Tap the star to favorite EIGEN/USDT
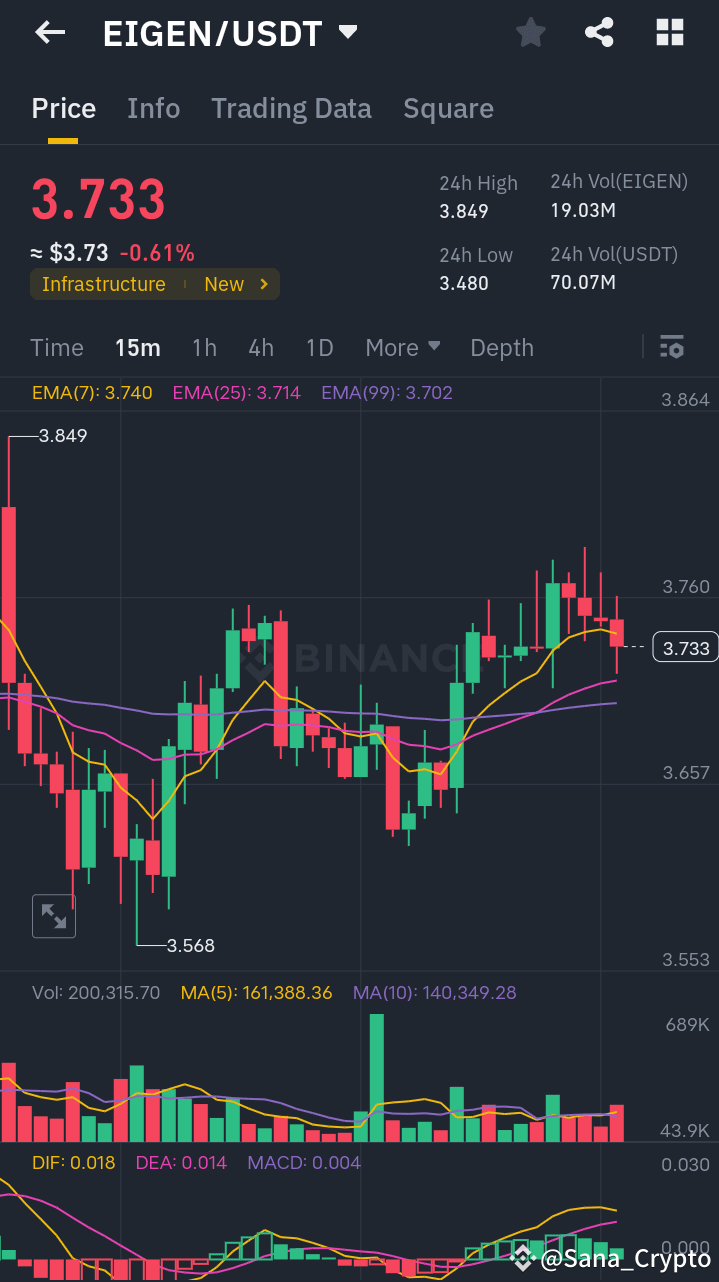This screenshot has height=1282, width=719. tap(530, 32)
